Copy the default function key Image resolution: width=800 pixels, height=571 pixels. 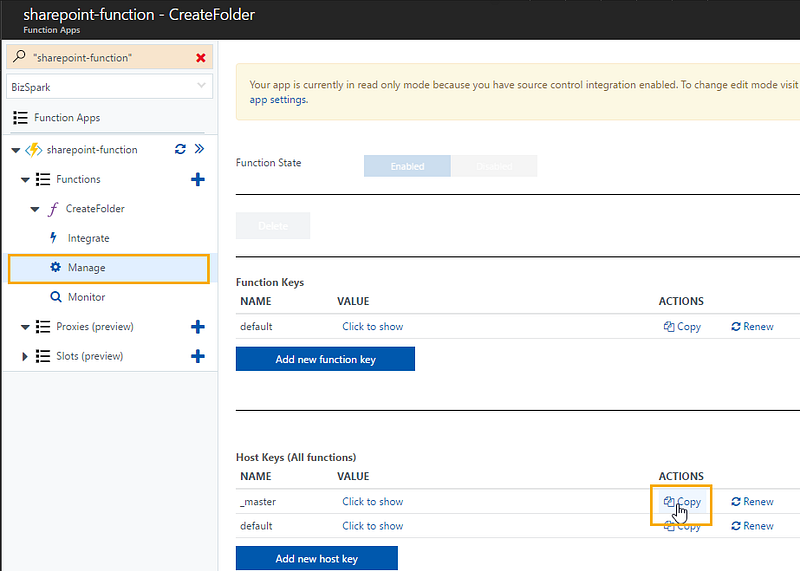click(682, 327)
